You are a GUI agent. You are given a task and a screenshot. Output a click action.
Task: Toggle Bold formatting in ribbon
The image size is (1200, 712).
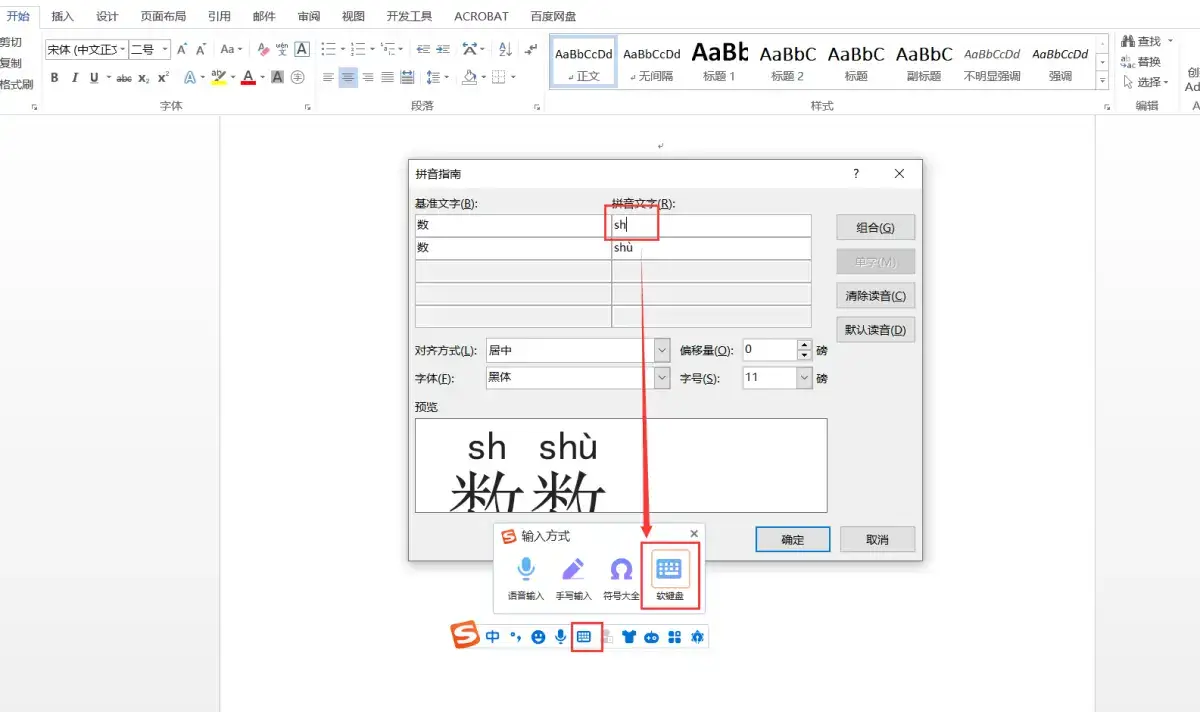click(x=54, y=78)
